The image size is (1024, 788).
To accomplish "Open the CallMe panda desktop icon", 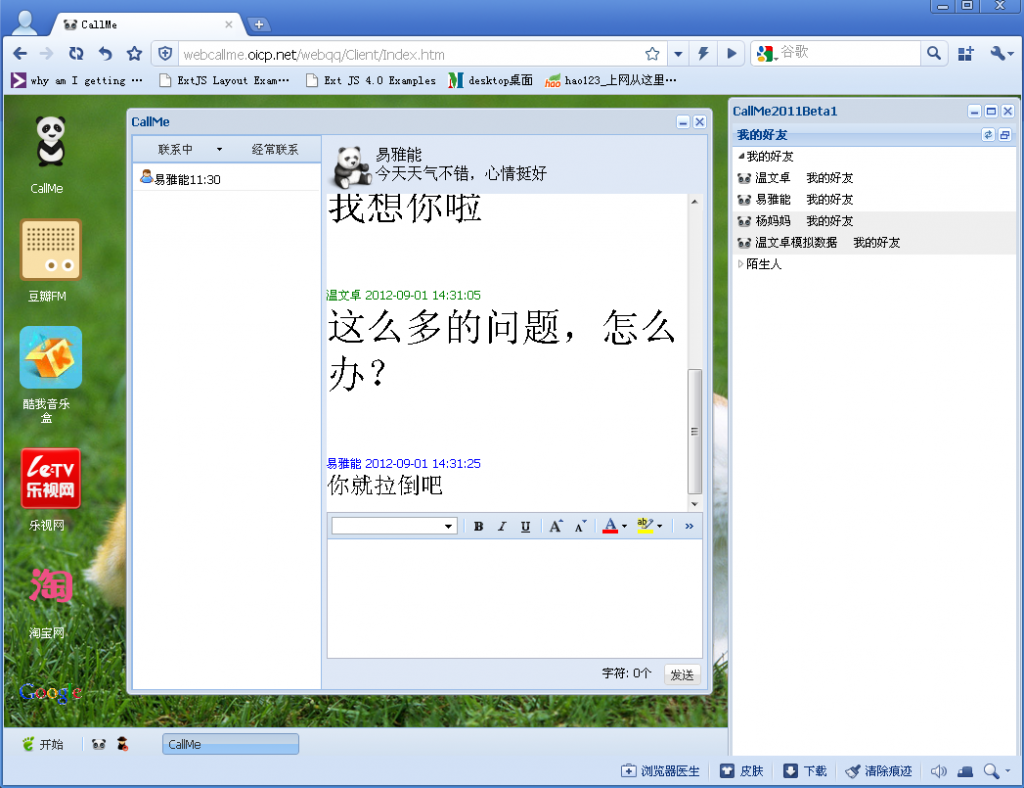I will pos(50,141).
